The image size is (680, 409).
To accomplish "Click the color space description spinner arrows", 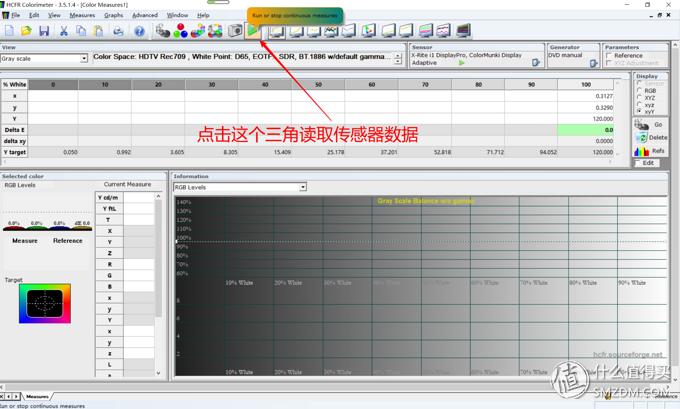I will tap(398, 59).
